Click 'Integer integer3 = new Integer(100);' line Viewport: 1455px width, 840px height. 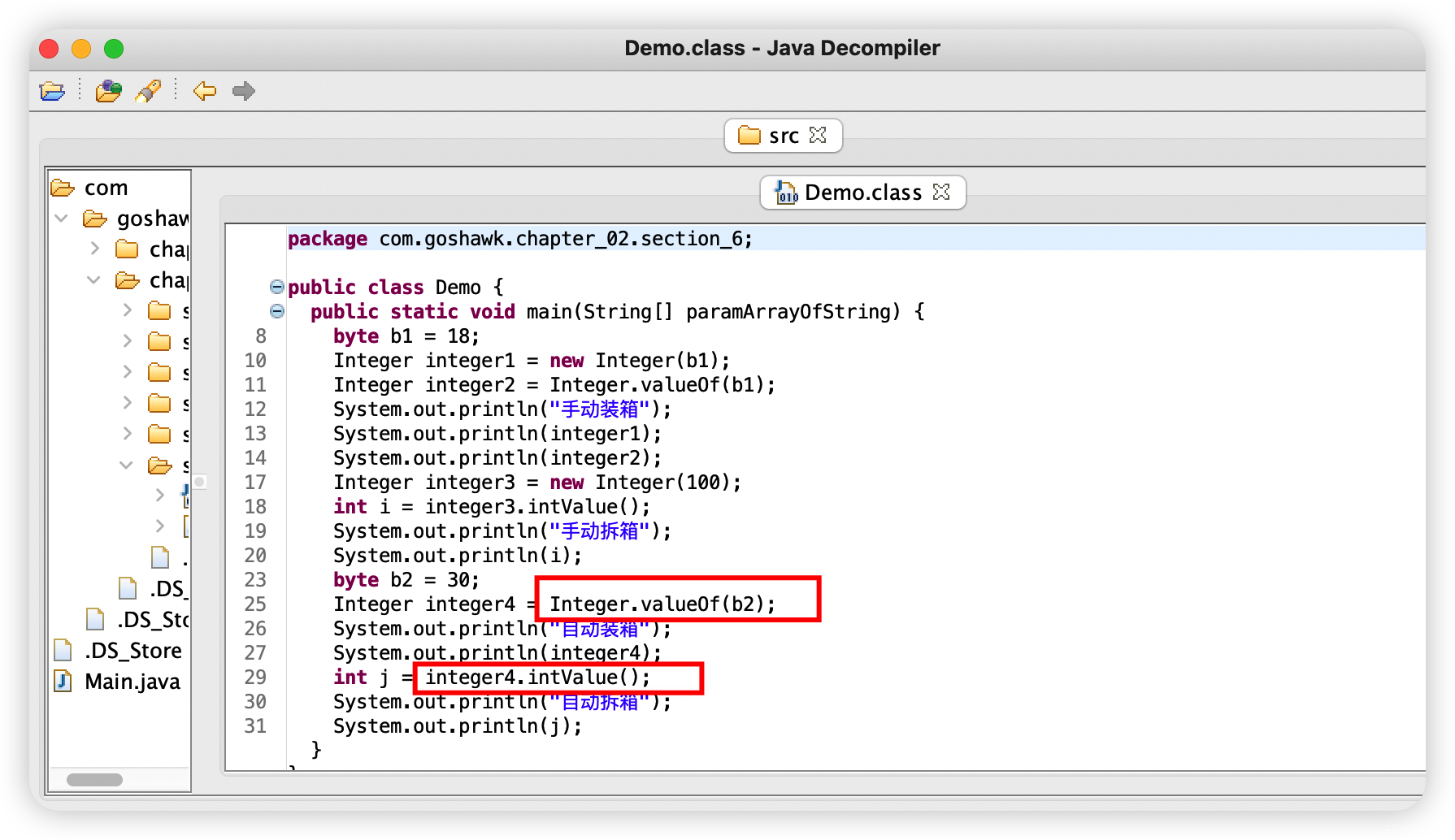coord(536,483)
